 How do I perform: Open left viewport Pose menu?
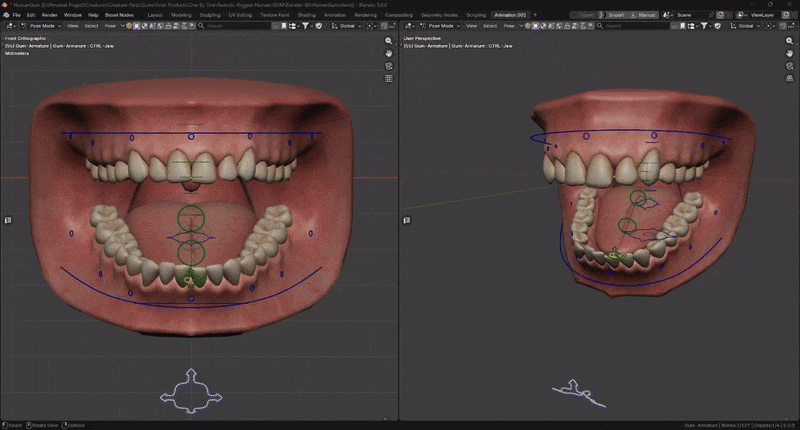tap(110, 26)
